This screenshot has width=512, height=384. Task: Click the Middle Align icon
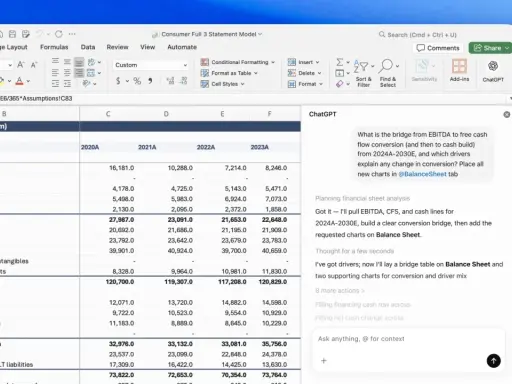tap(67, 62)
